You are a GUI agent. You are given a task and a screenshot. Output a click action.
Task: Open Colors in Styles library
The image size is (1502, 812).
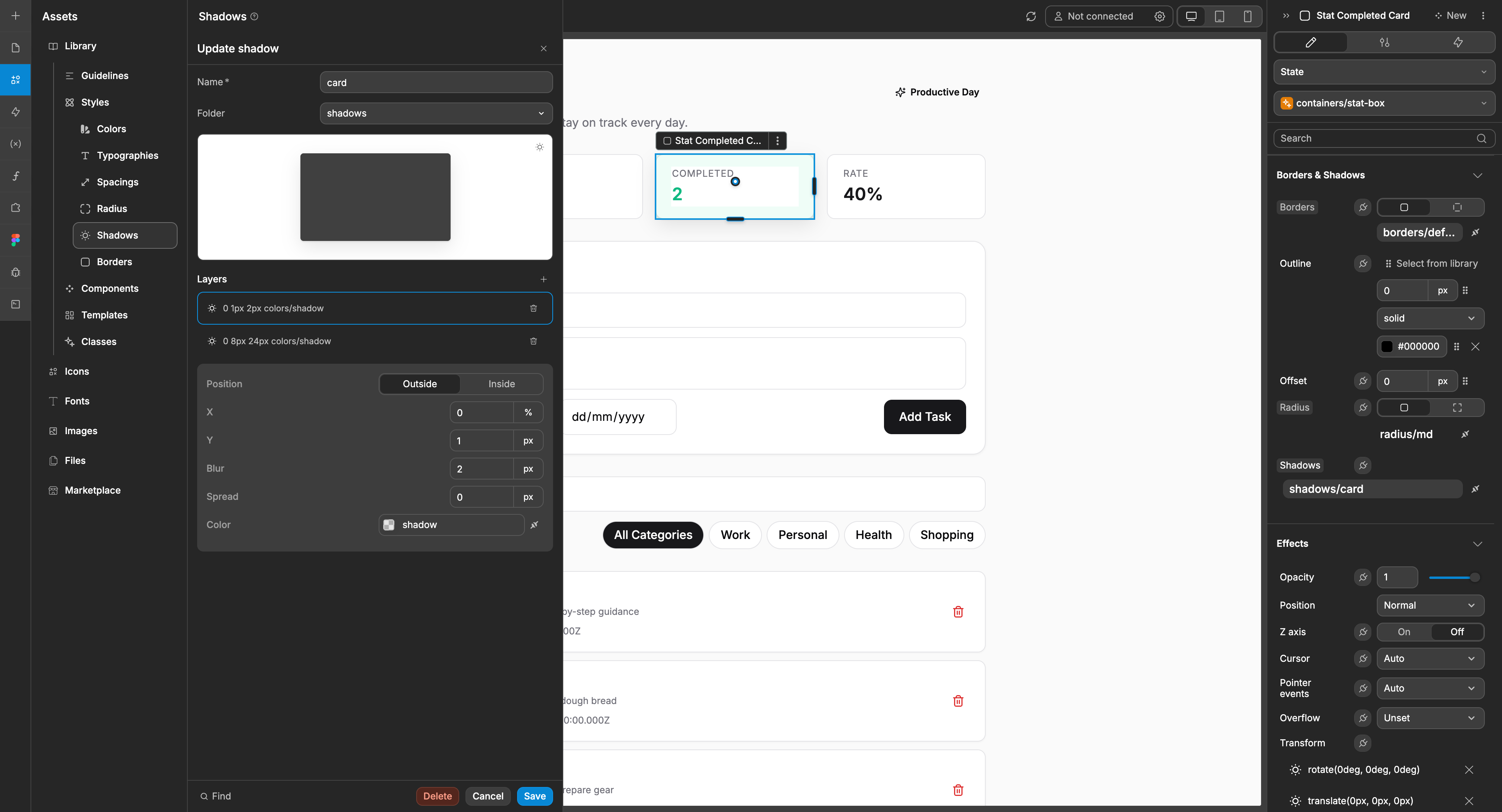111,129
